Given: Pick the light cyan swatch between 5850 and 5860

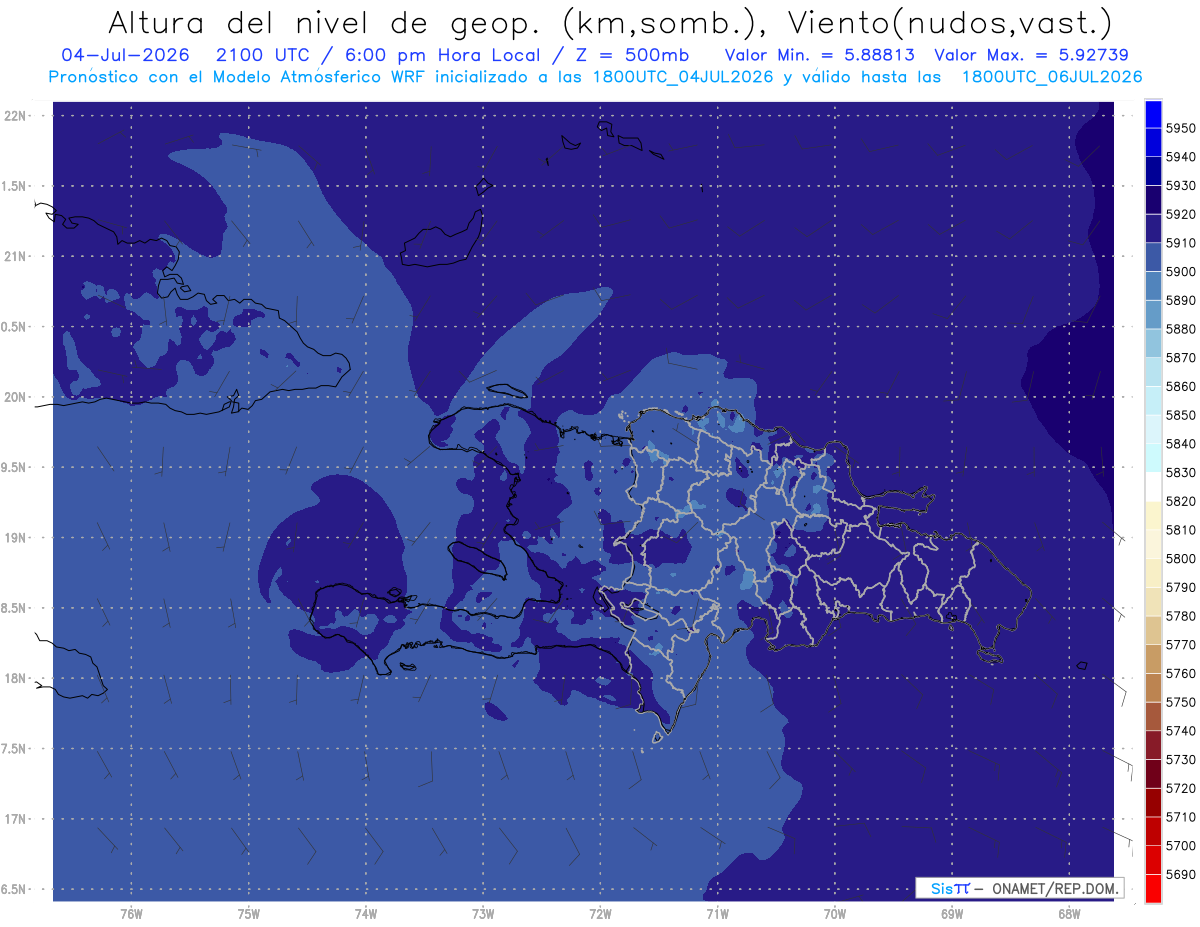Looking at the screenshot, I should click(x=1153, y=400).
